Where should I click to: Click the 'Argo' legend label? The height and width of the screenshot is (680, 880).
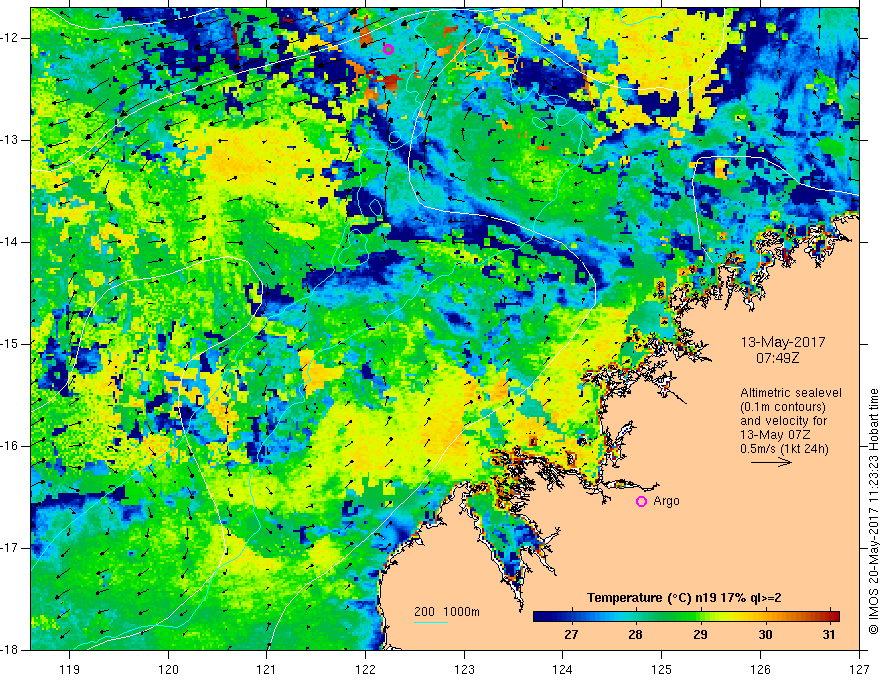pos(666,500)
